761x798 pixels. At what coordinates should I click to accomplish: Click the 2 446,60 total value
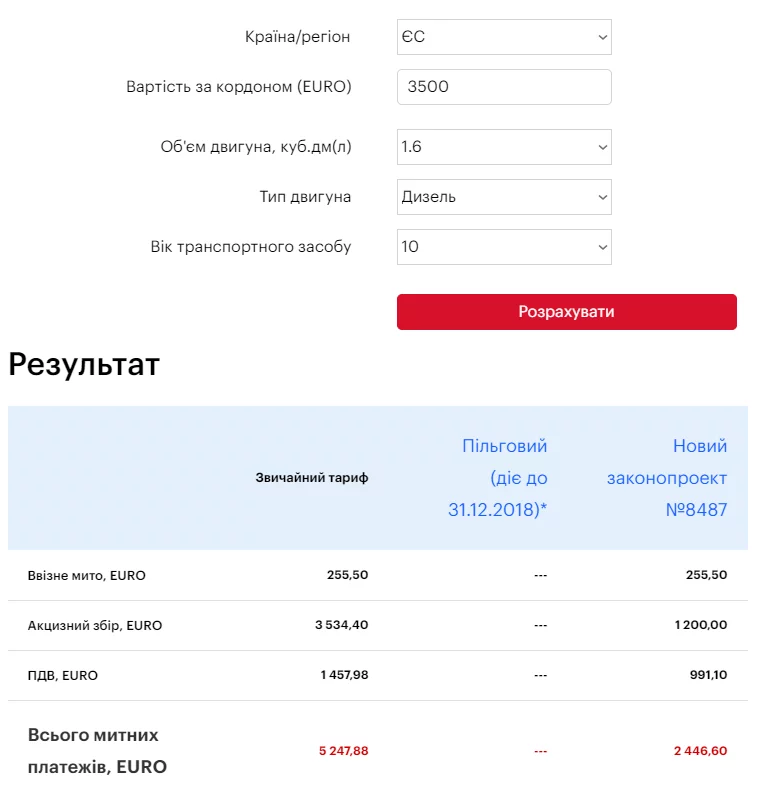point(701,751)
